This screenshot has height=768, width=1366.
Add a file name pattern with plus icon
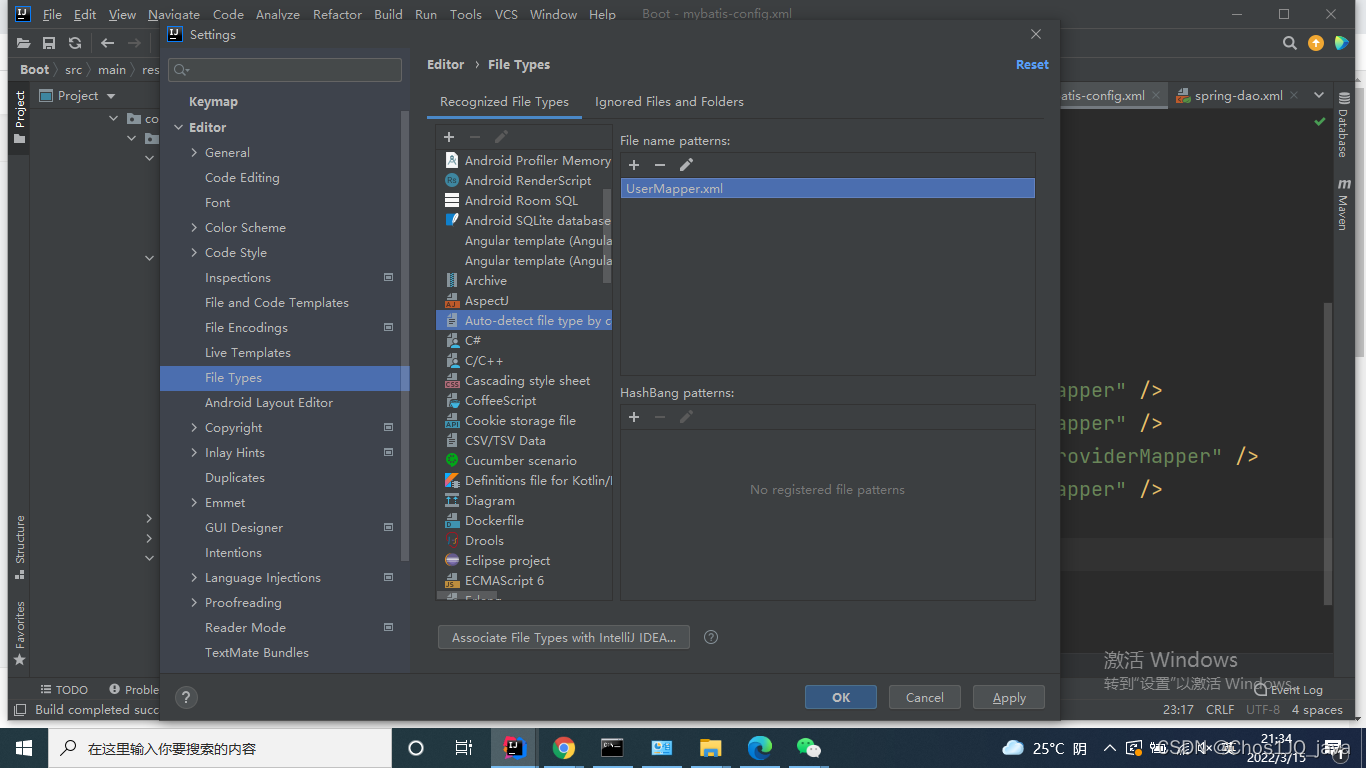[x=634, y=165]
